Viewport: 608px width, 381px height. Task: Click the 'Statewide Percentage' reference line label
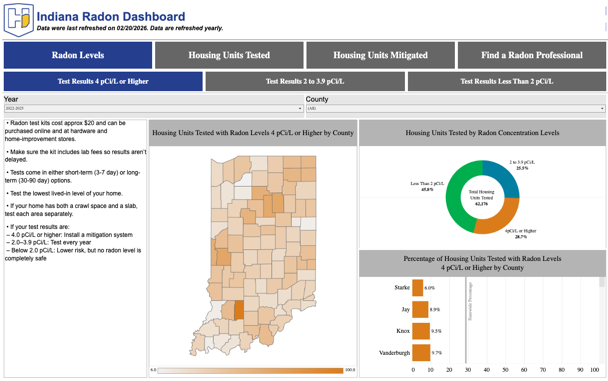coord(470,302)
